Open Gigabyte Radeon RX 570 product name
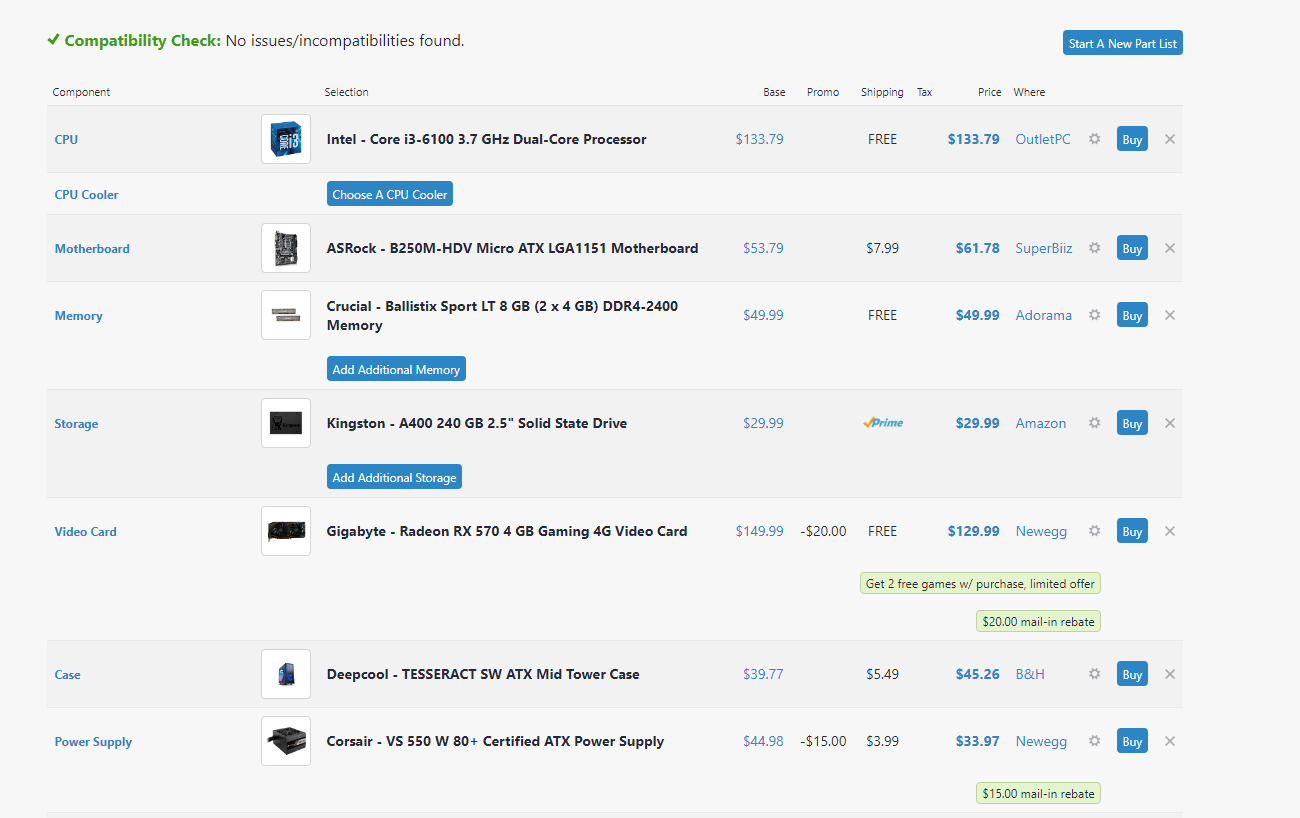 (x=507, y=531)
